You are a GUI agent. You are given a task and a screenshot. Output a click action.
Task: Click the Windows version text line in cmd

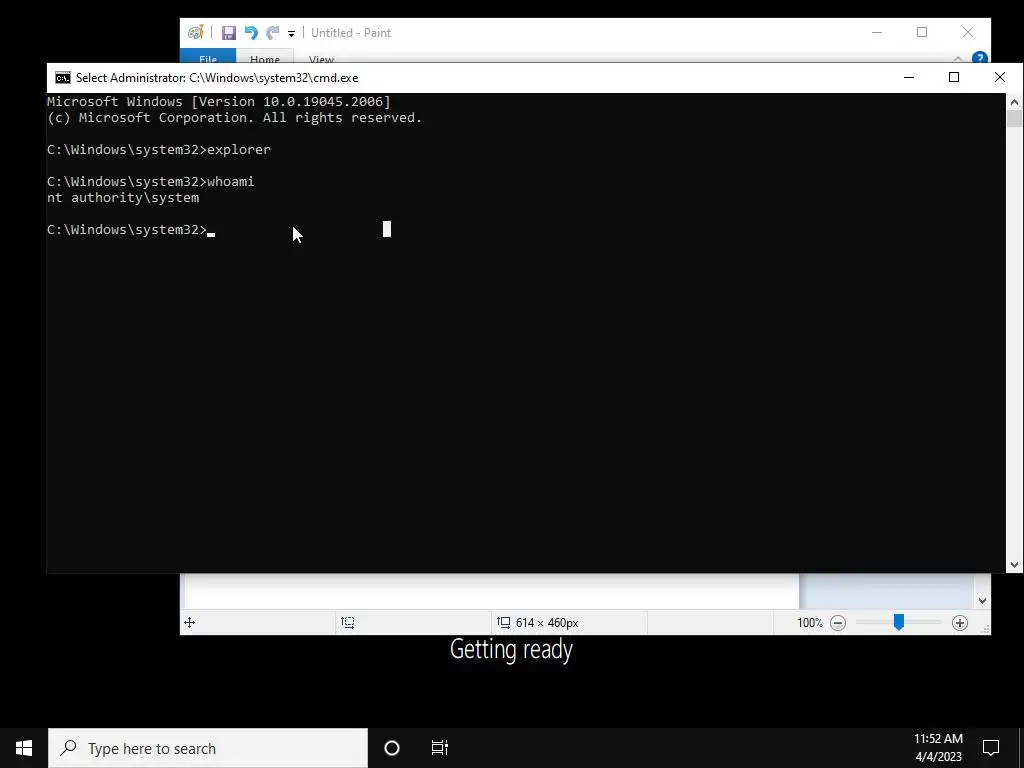pos(219,102)
